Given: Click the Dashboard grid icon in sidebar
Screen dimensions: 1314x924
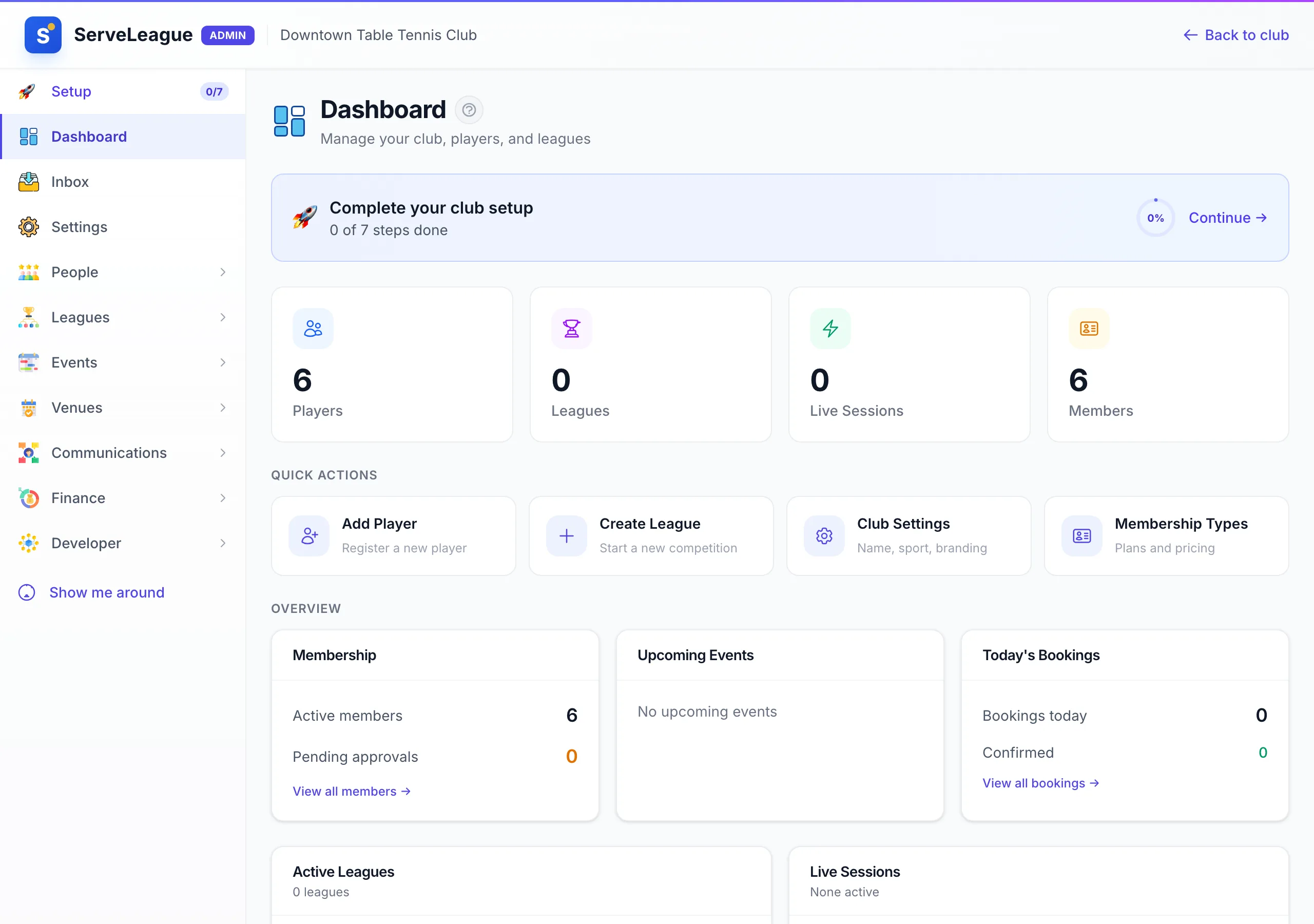Looking at the screenshot, I should [28, 137].
